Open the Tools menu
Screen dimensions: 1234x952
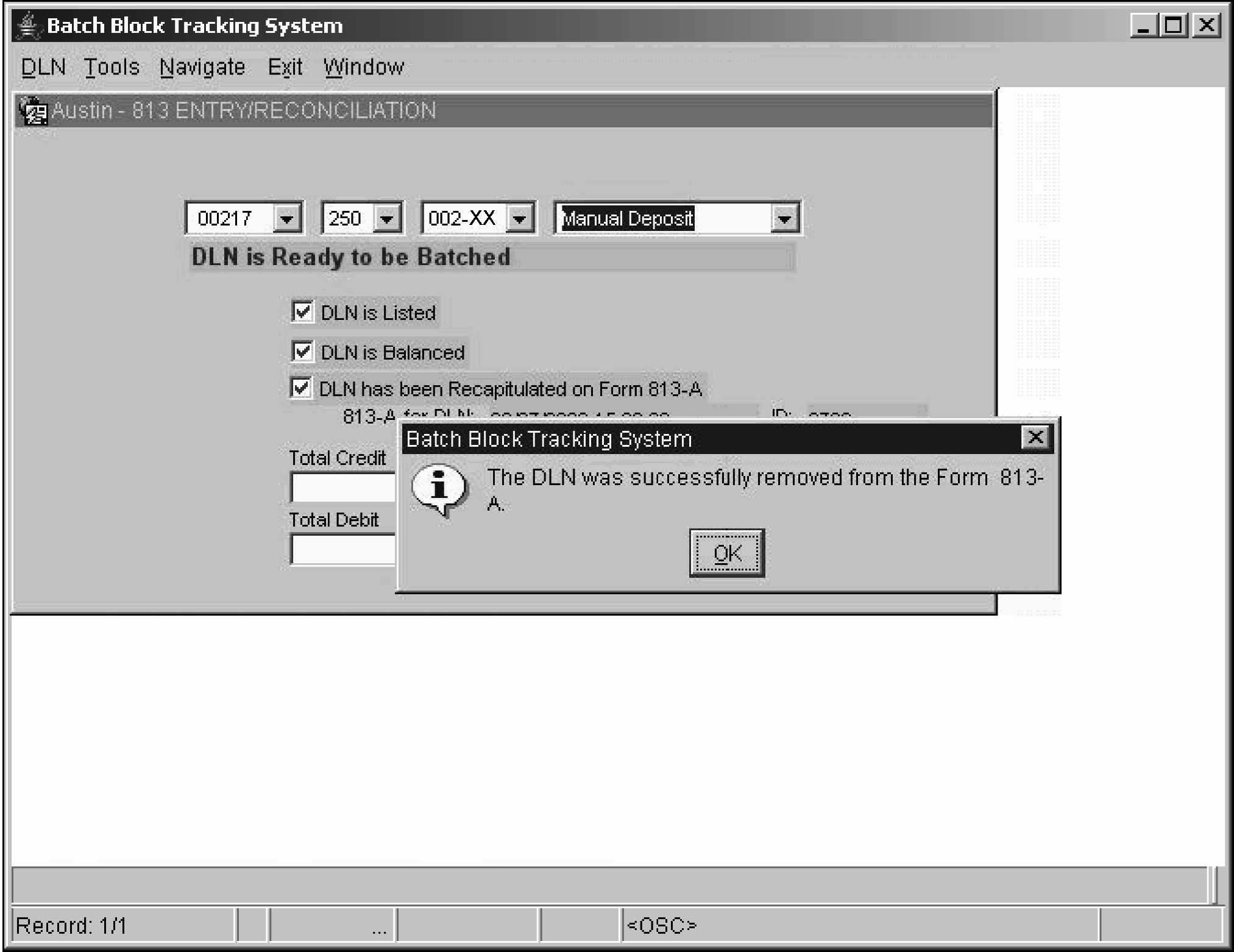(112, 67)
